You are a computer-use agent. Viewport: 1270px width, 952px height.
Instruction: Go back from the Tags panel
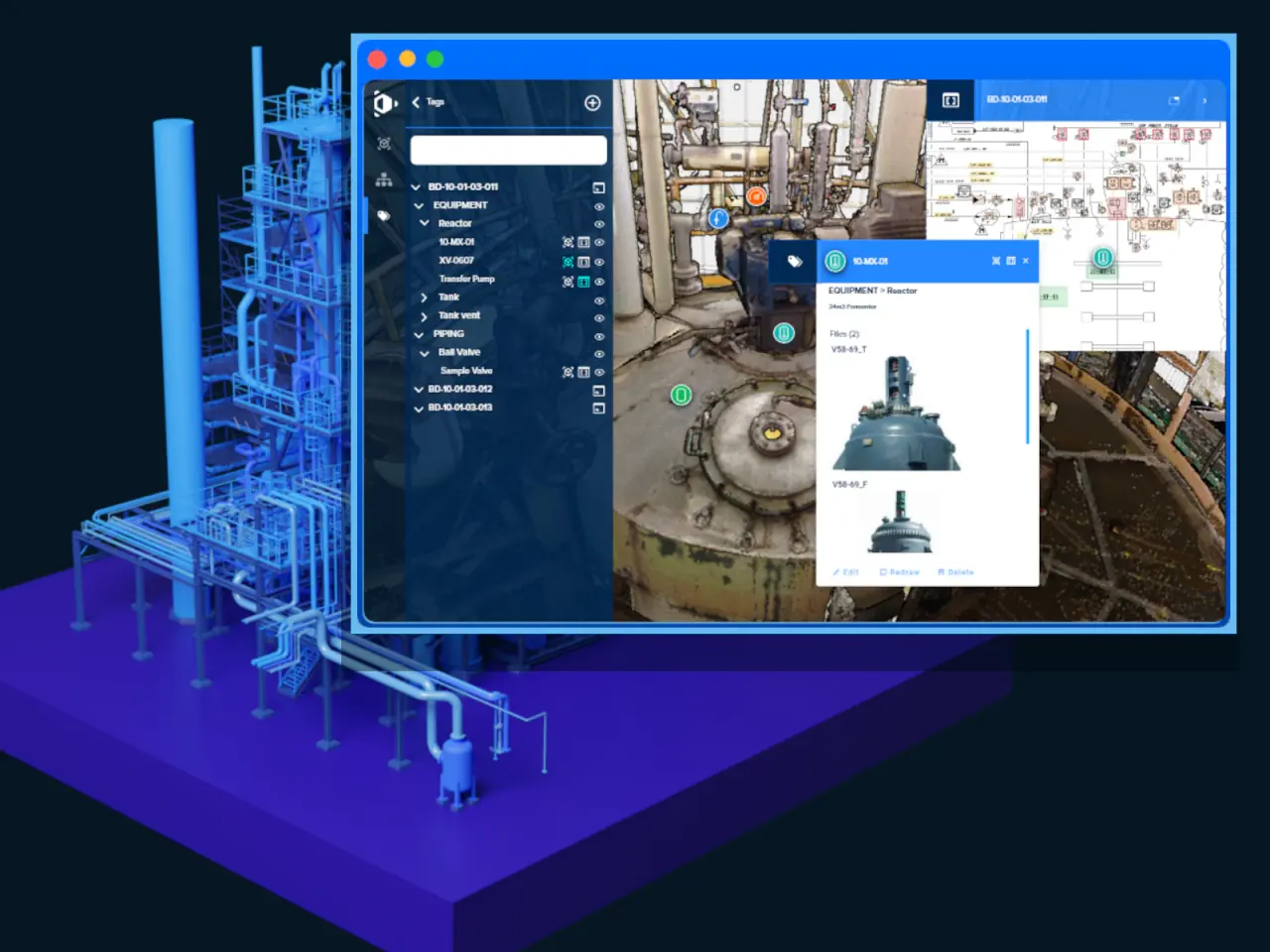coord(416,102)
